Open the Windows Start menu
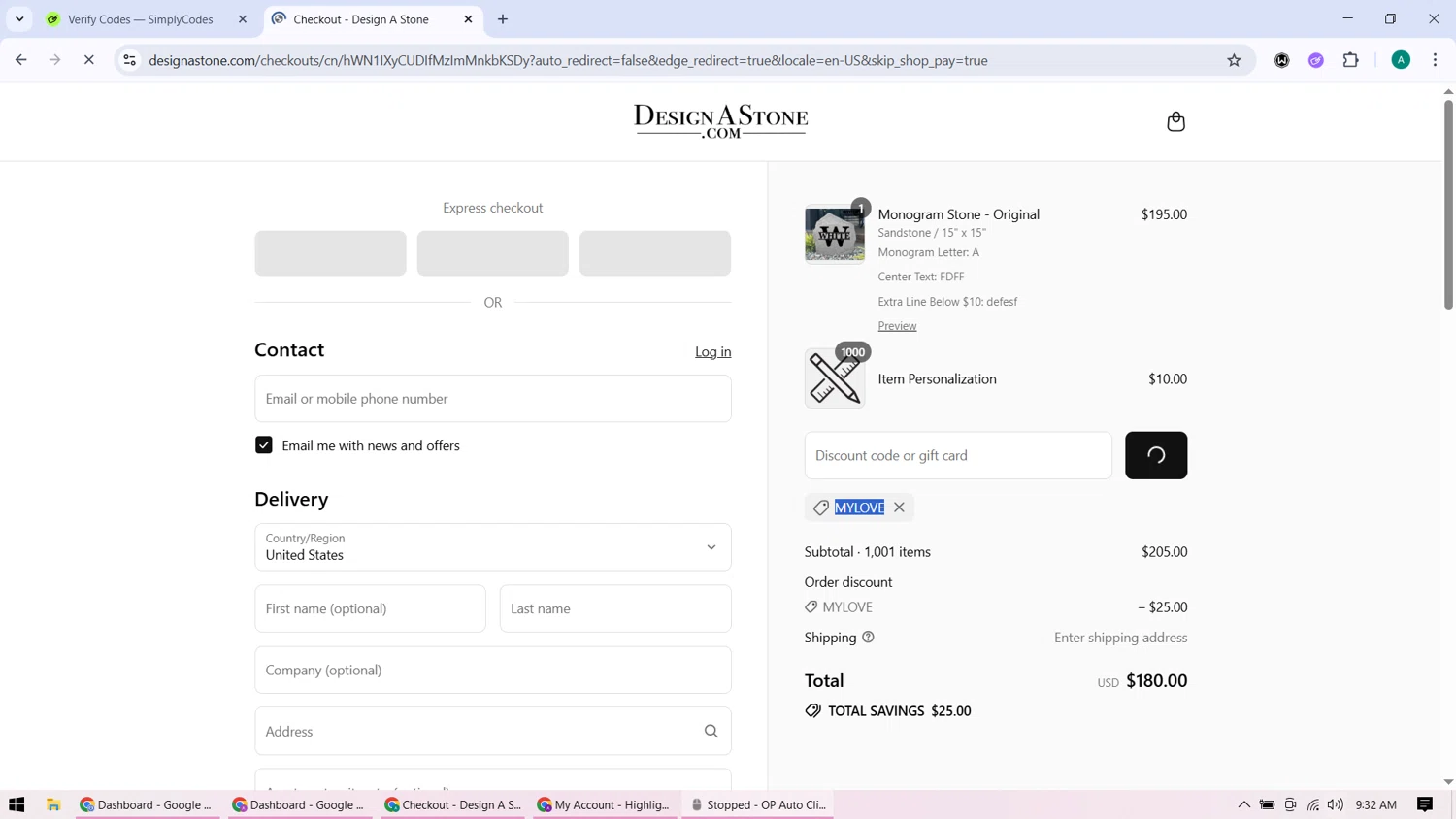Image resolution: width=1456 pixels, height=819 pixels. [17, 804]
